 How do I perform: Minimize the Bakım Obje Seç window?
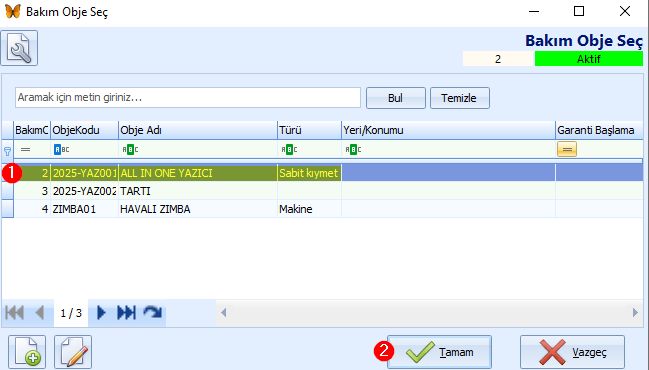[534, 12]
